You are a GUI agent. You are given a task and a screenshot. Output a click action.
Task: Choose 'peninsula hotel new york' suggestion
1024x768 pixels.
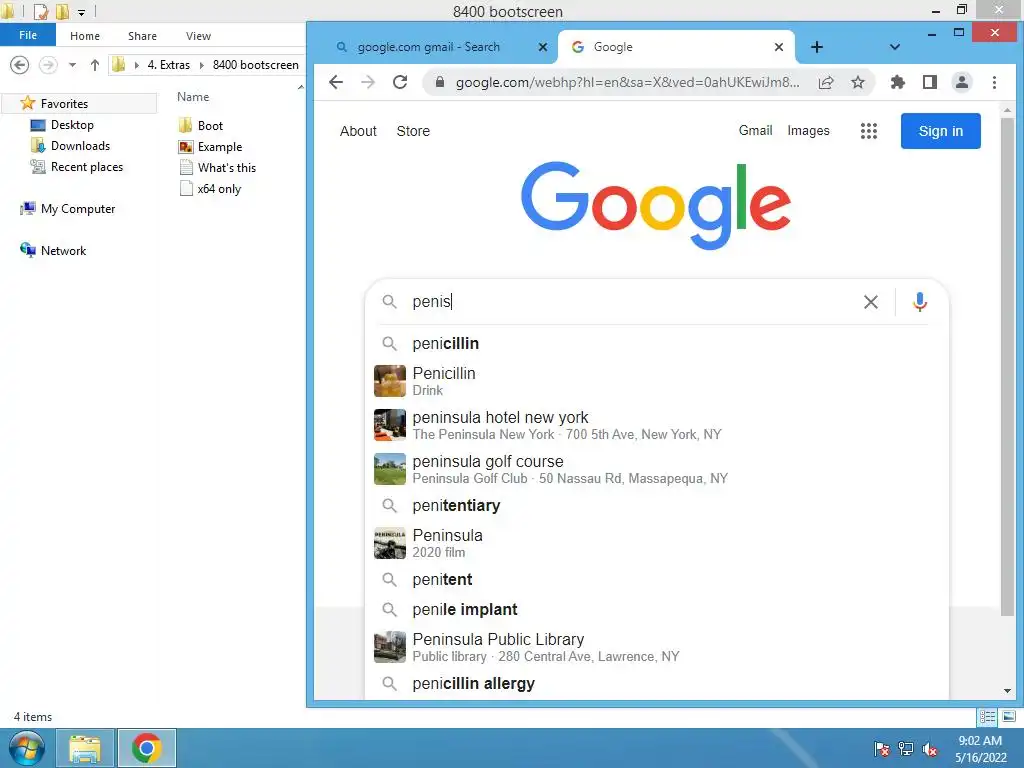click(x=656, y=424)
